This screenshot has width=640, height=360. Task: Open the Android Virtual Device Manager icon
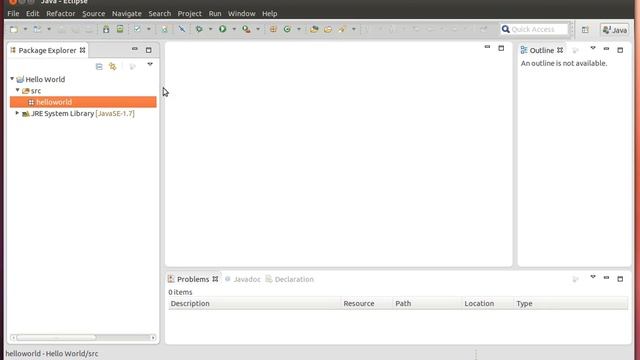pos(120,29)
